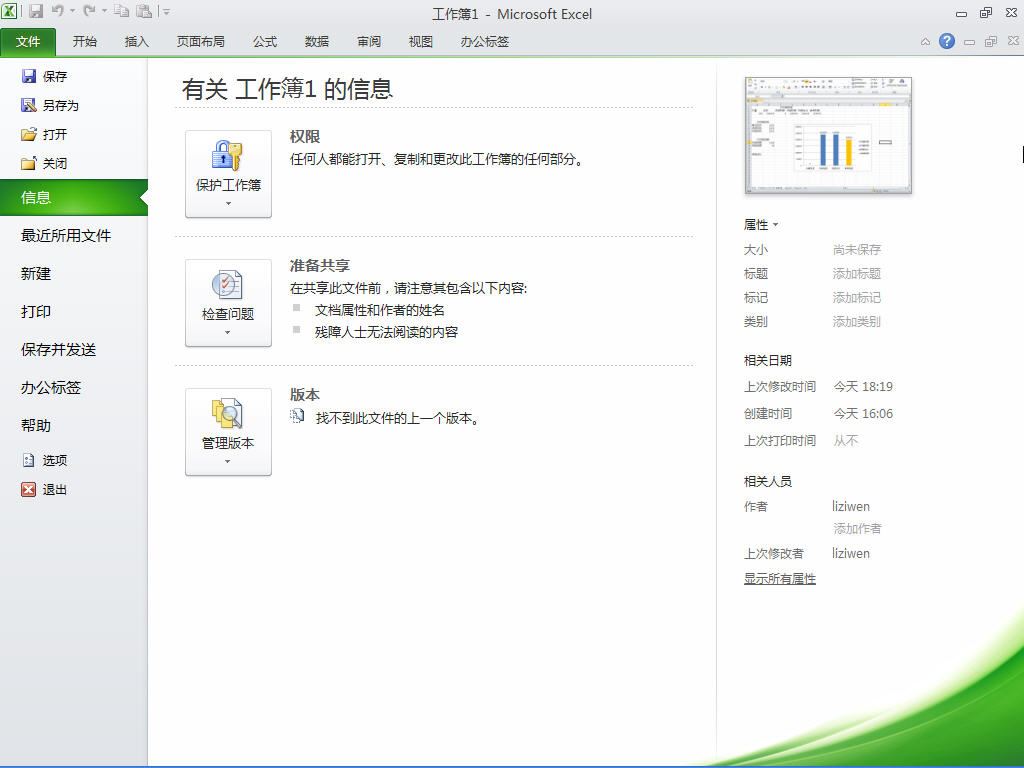1024x768 pixels.
Task: Switch to the 办公标签 ribbon tab
Action: [485, 42]
